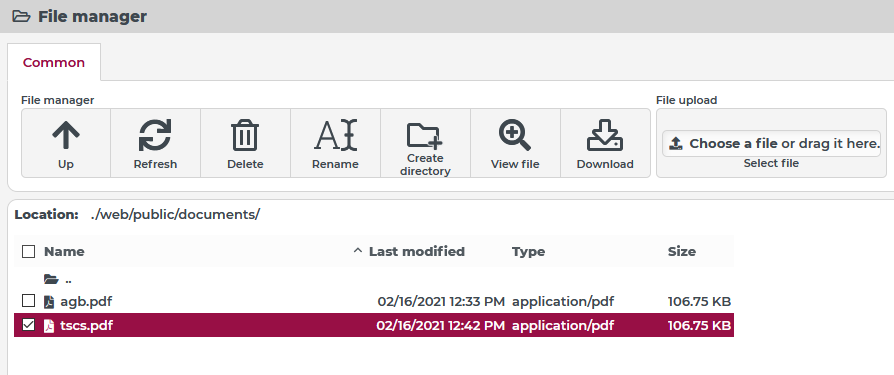
Task: Switch to the Common tab
Action: point(54,62)
